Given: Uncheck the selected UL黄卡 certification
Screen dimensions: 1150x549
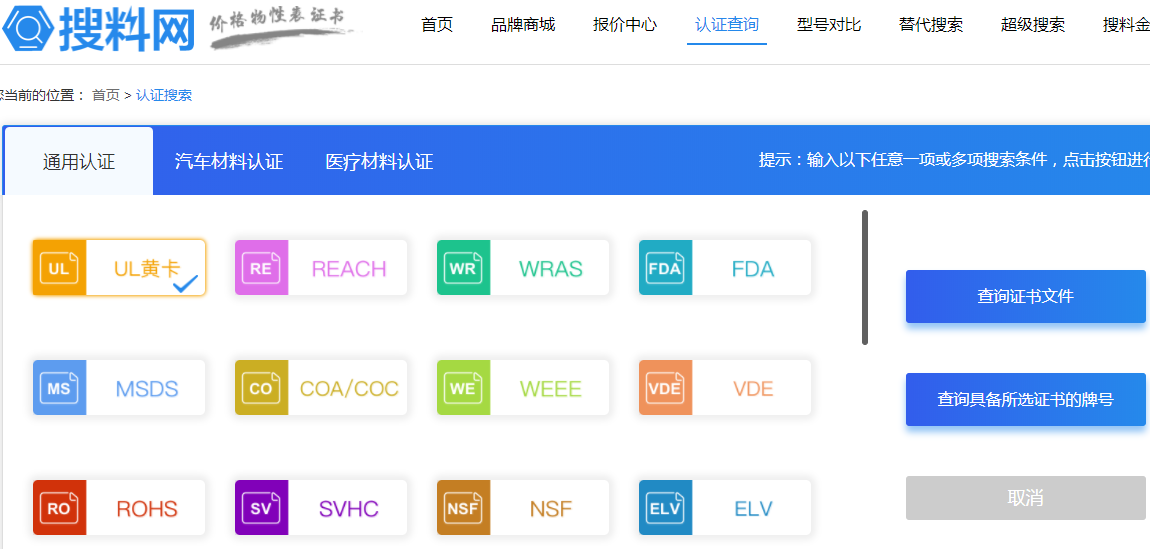Looking at the screenshot, I should coord(119,268).
